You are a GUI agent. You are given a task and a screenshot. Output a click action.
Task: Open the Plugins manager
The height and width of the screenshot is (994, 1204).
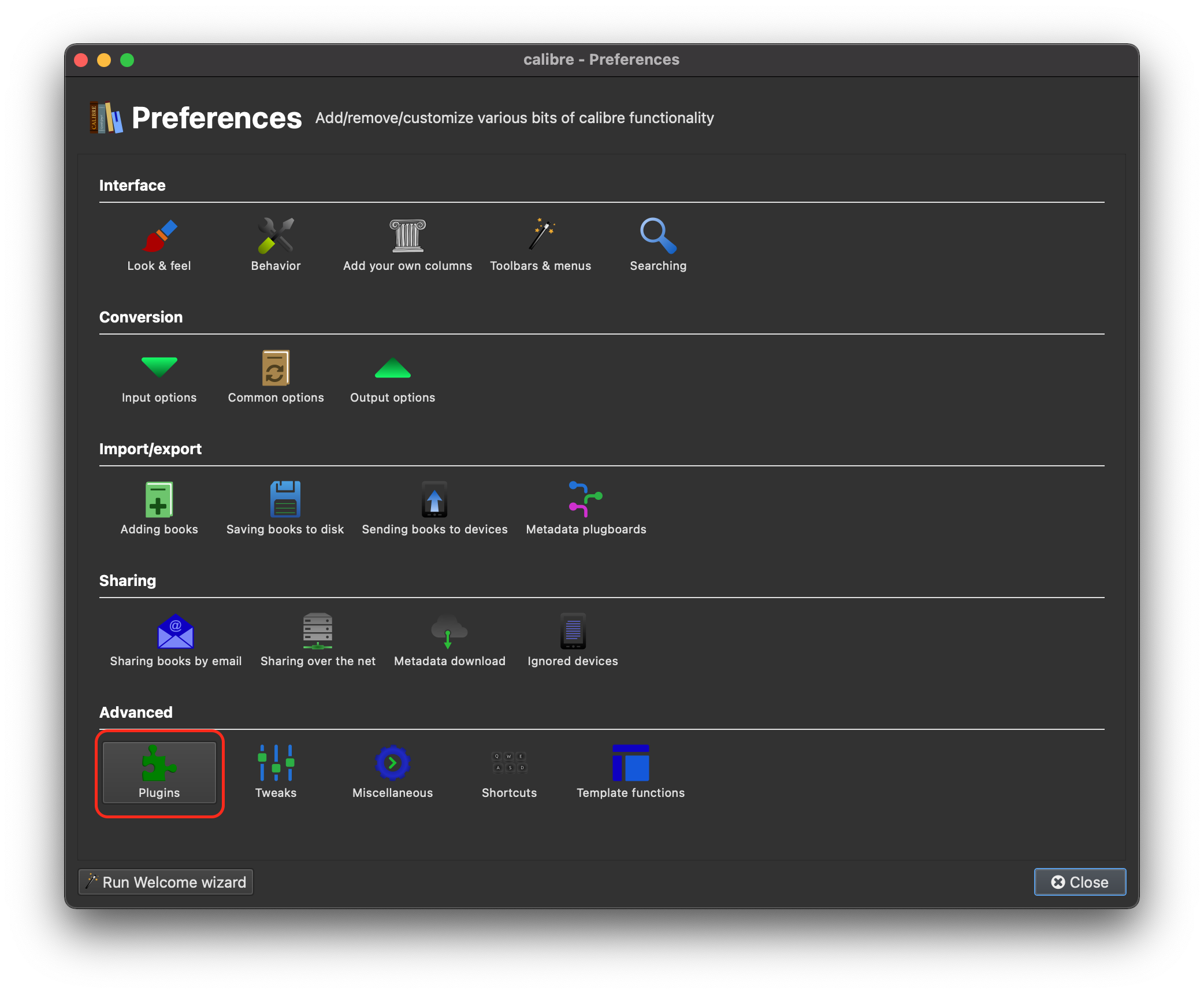point(159,772)
